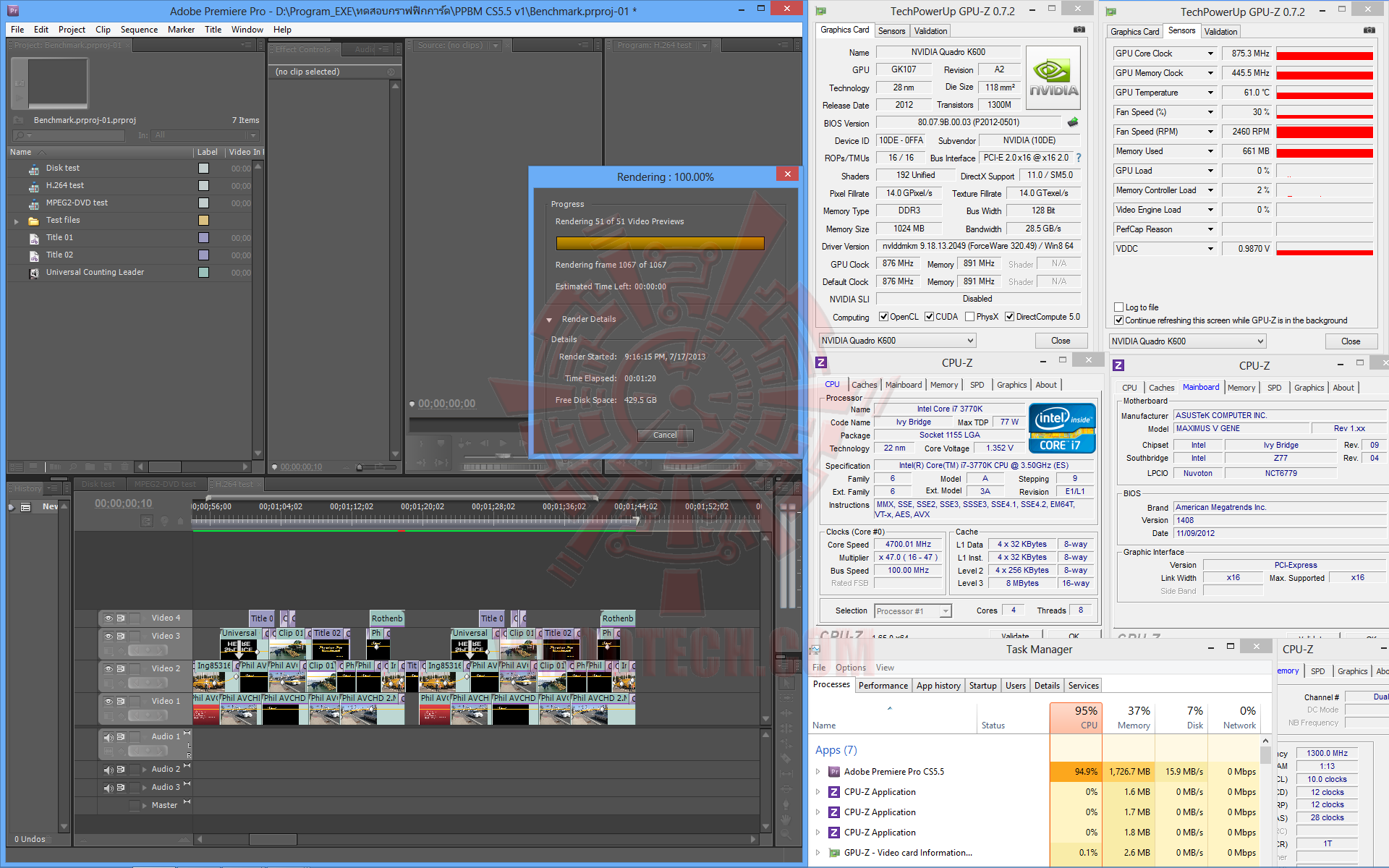The height and width of the screenshot is (868, 1389).
Task: Switch to Task Manager Performance tab
Action: coord(883,686)
